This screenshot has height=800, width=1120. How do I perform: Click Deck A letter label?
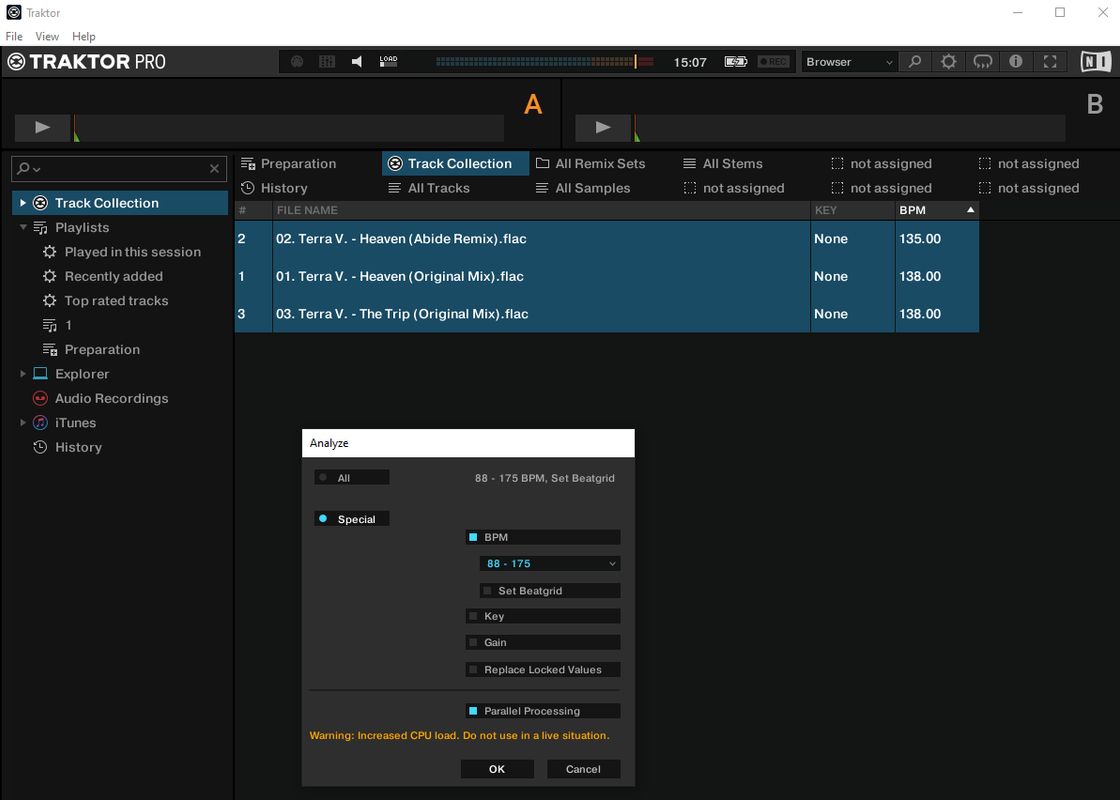[x=533, y=104]
